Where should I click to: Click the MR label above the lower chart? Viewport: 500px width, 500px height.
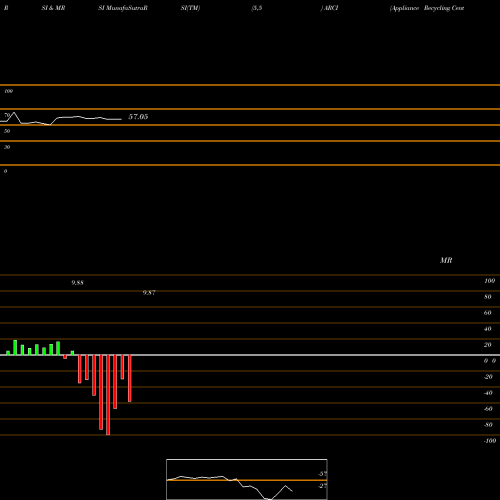tap(446, 260)
